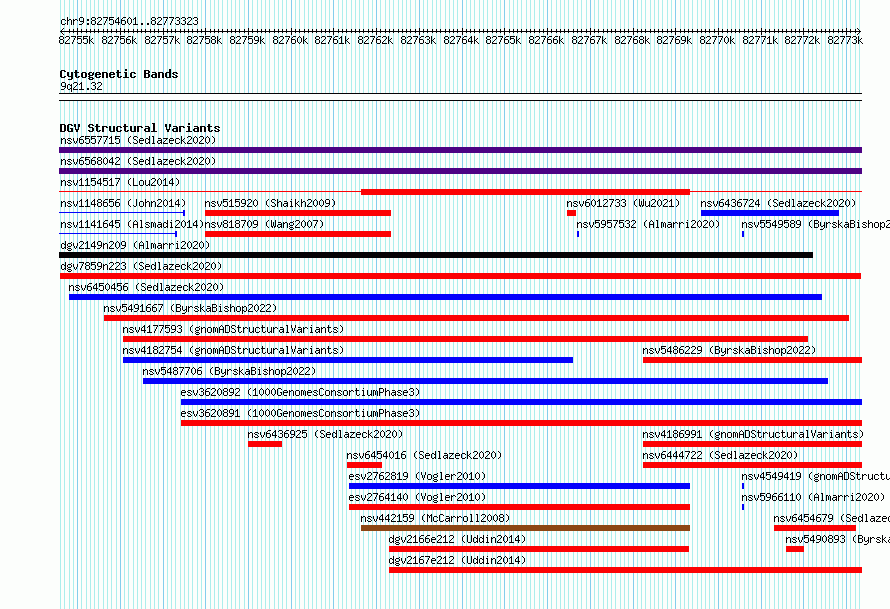
Task: Click the nsv6557715 (Sedlazeck2020) variant label
Action: (x=138, y=140)
